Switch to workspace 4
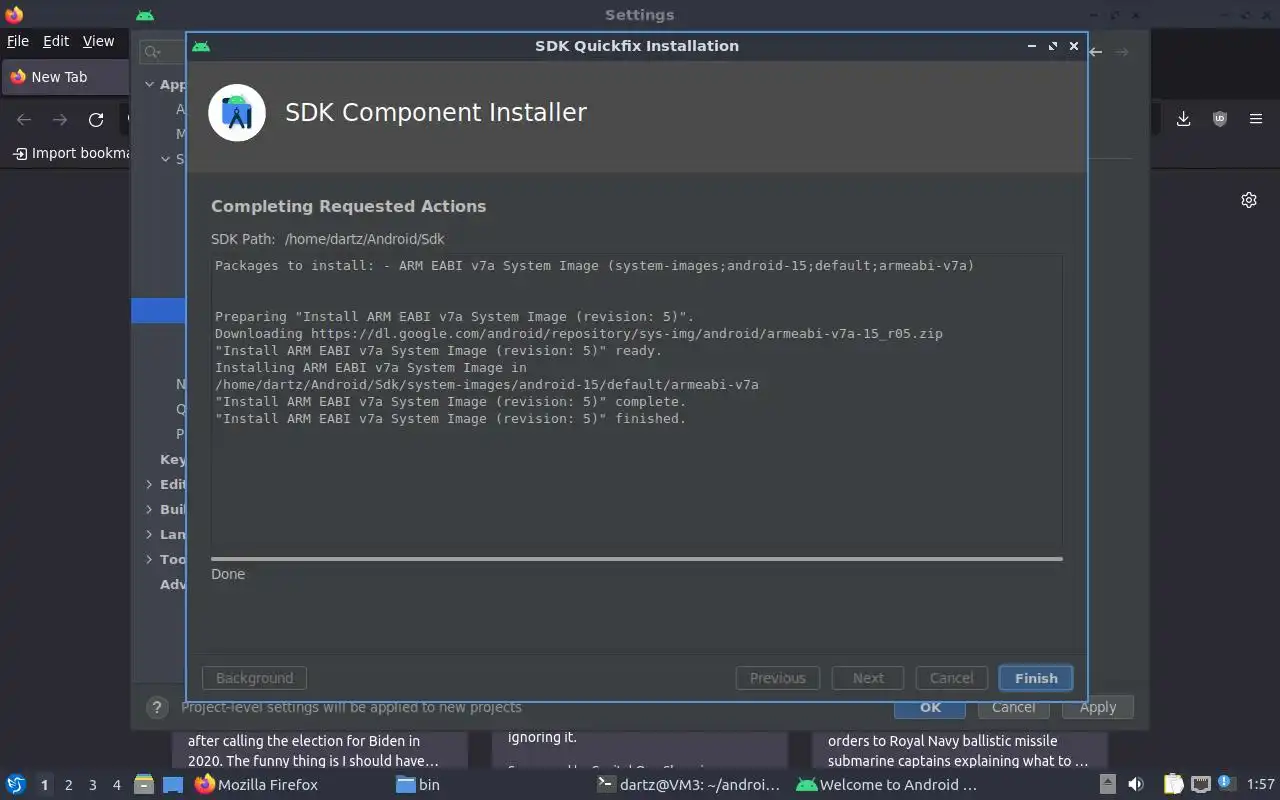This screenshot has height=800, width=1280. 116,785
